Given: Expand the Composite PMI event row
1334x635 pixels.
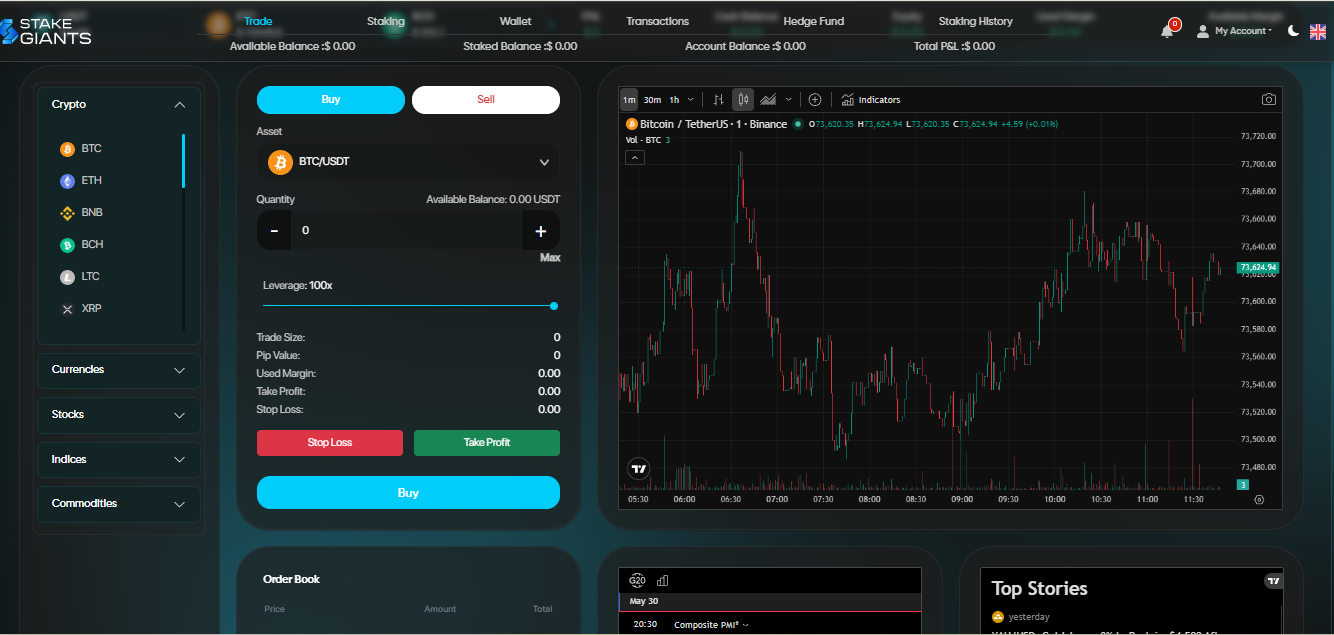Looking at the screenshot, I should pyautogui.click(x=770, y=625).
